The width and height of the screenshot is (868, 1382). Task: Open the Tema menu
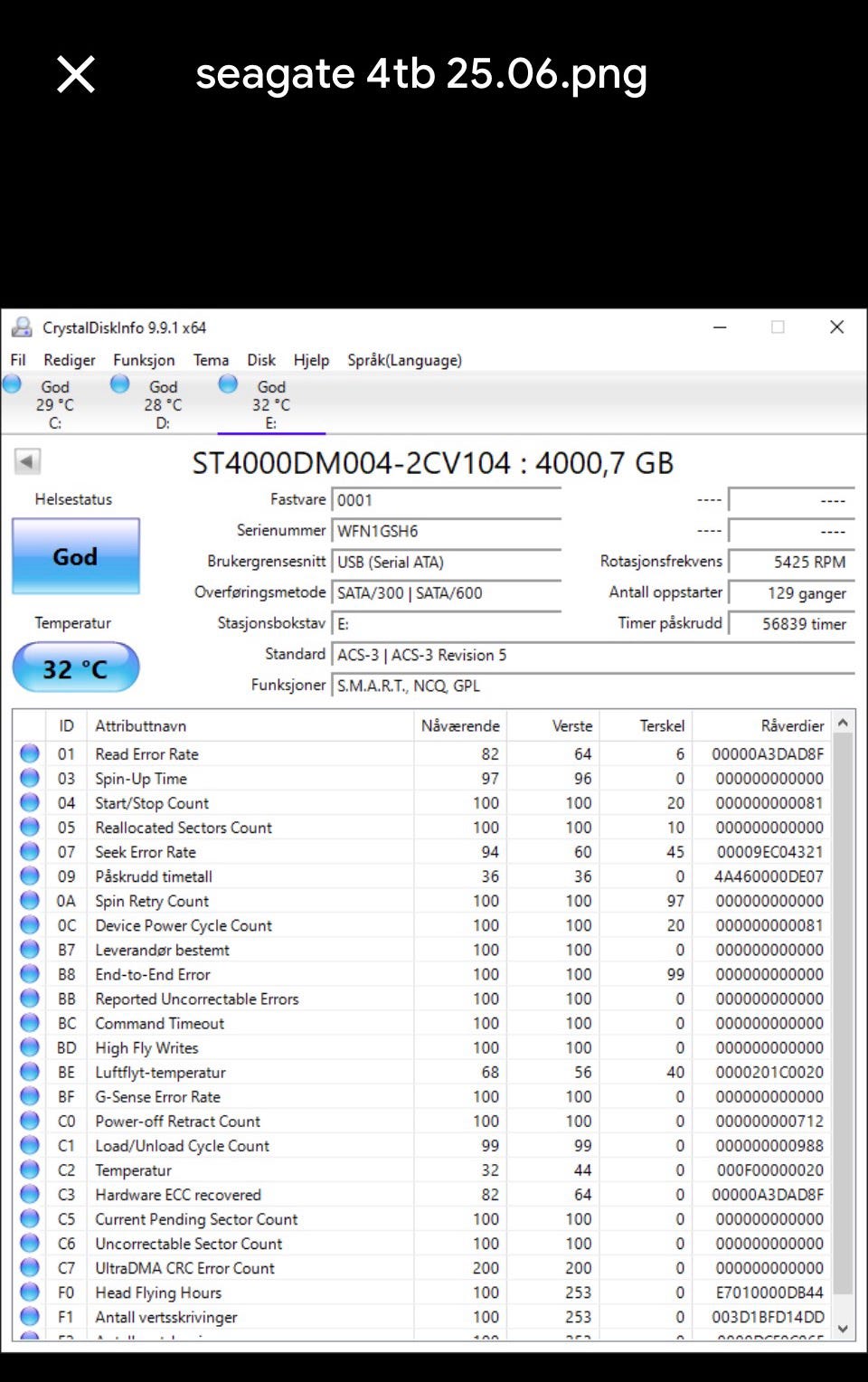[211, 360]
